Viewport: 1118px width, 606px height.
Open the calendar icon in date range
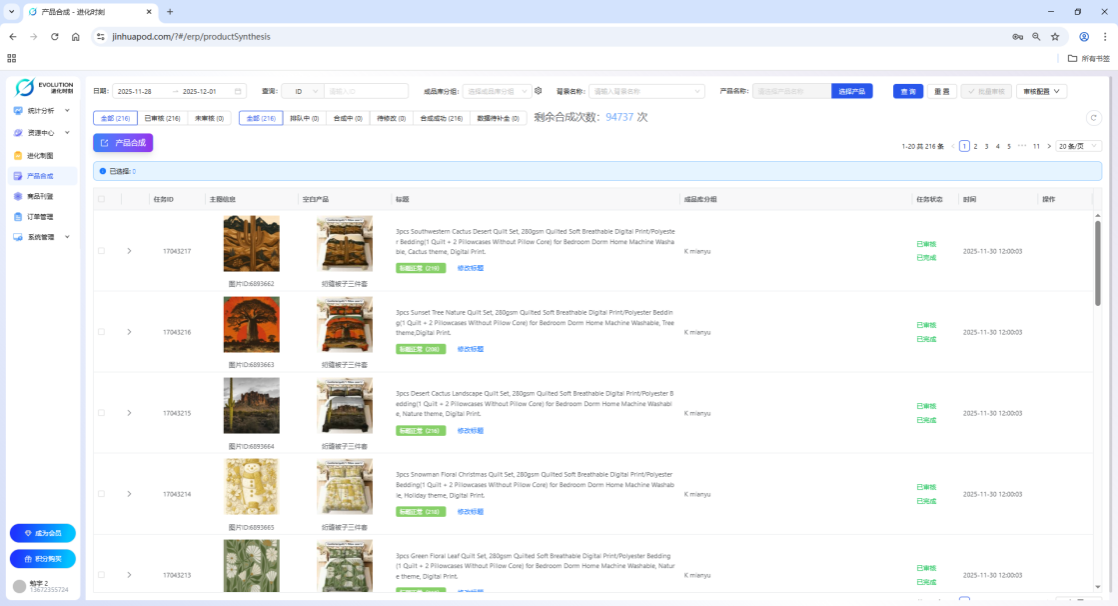point(238,91)
